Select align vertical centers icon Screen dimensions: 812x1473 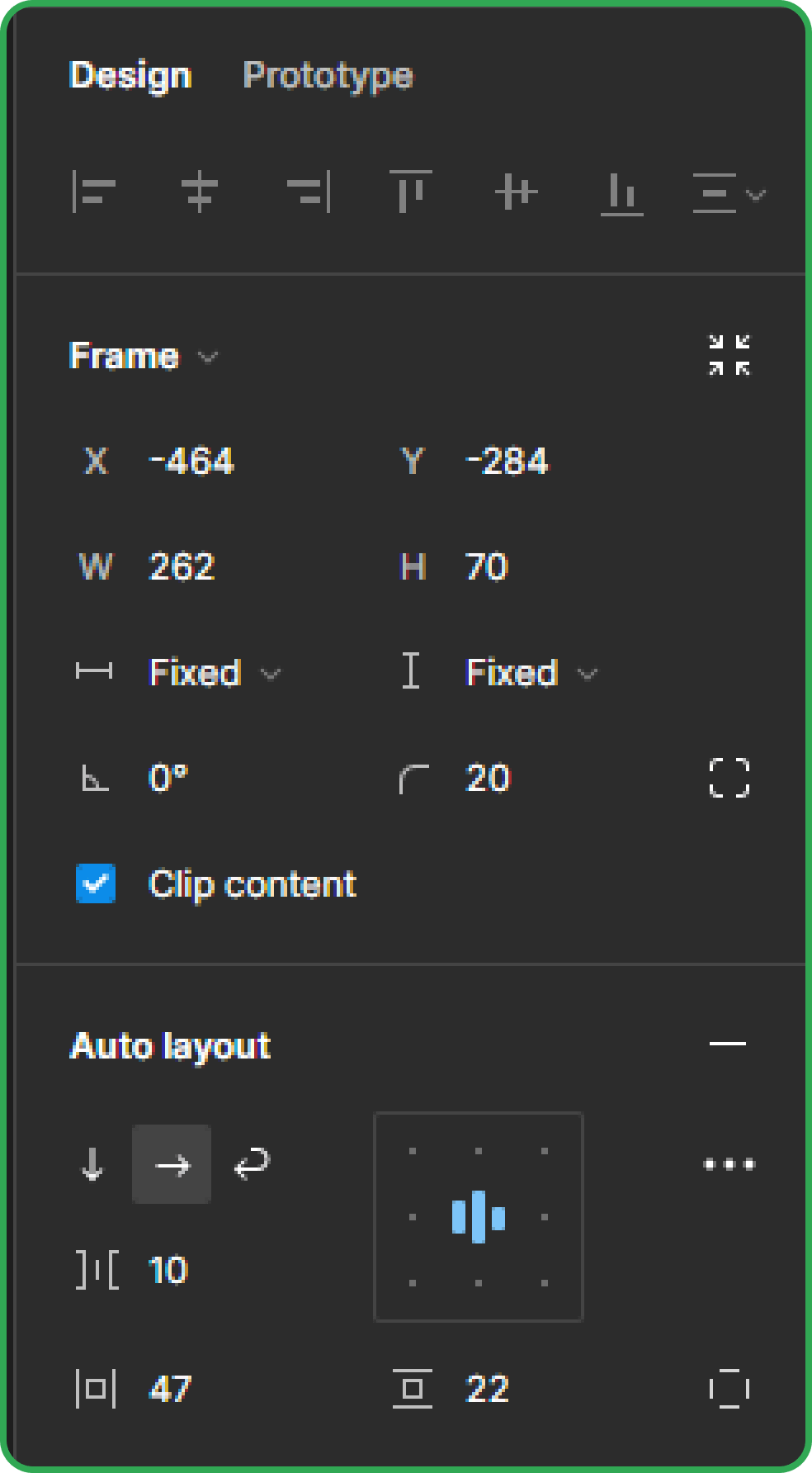pos(517,192)
